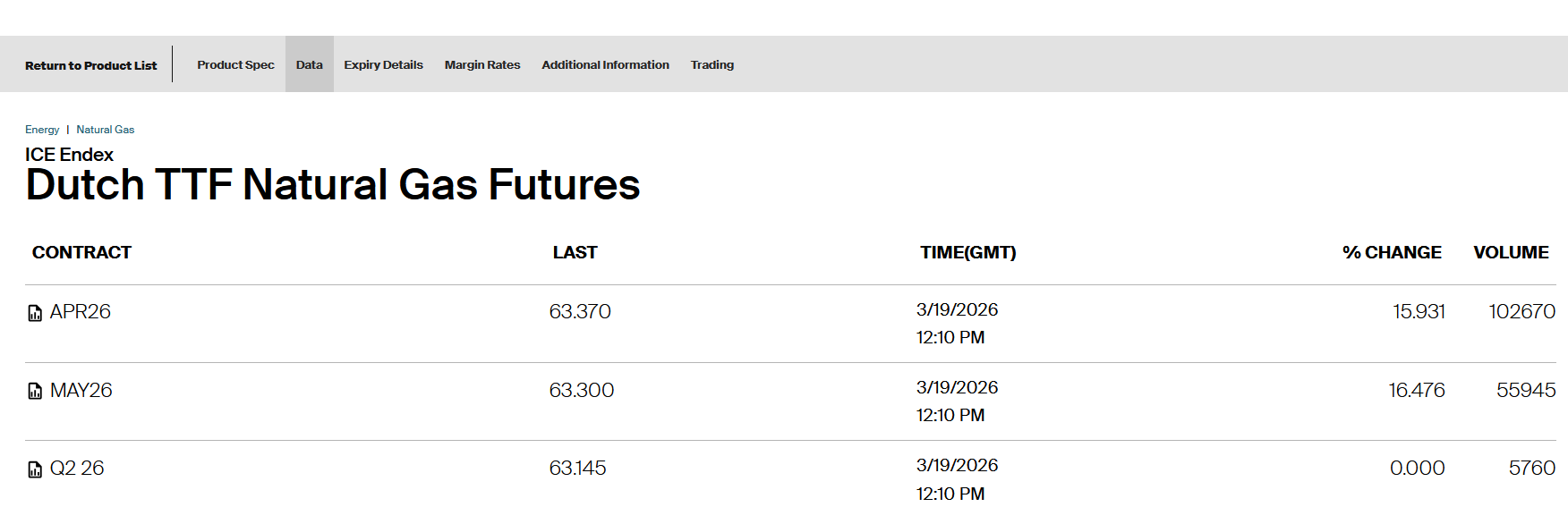Click the chart icon beside MAY26
This screenshot has height=507, width=1568.
tap(35, 391)
